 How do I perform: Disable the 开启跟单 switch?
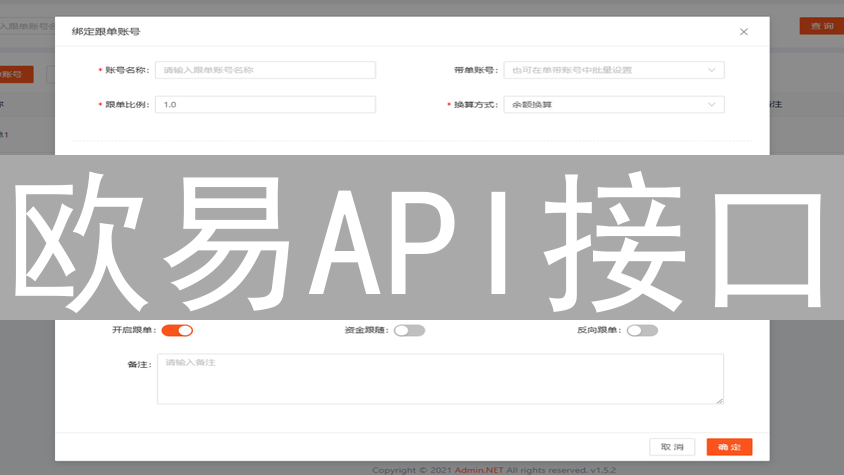[x=177, y=330]
